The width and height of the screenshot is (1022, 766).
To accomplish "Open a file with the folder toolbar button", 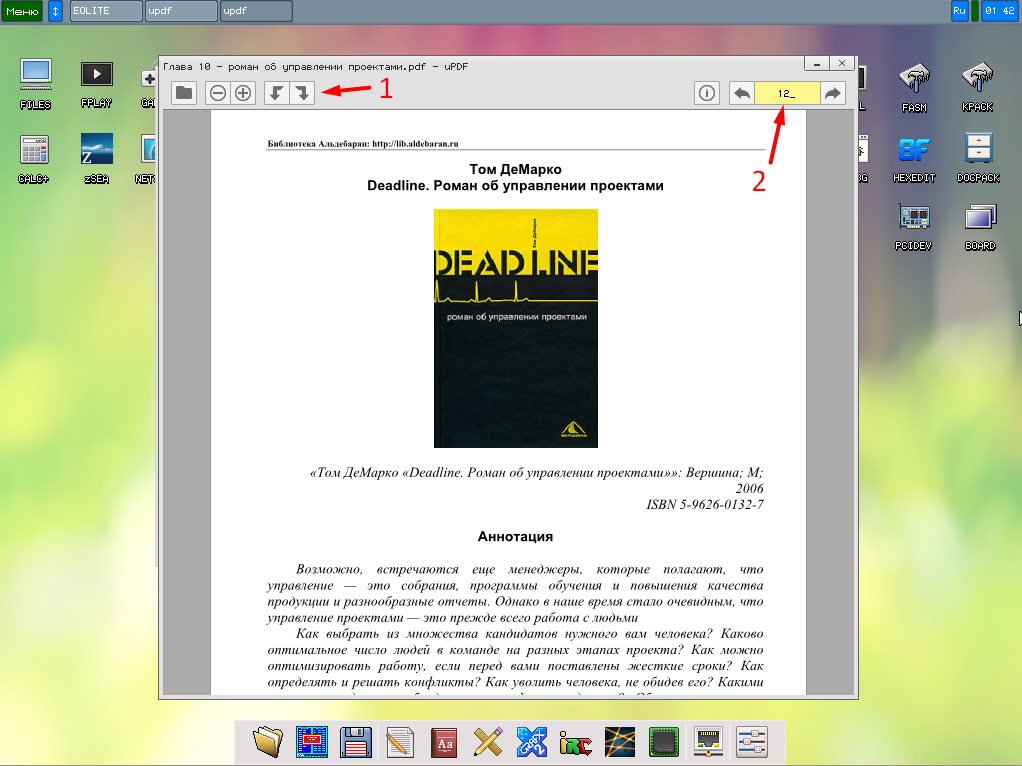I will tap(183, 93).
